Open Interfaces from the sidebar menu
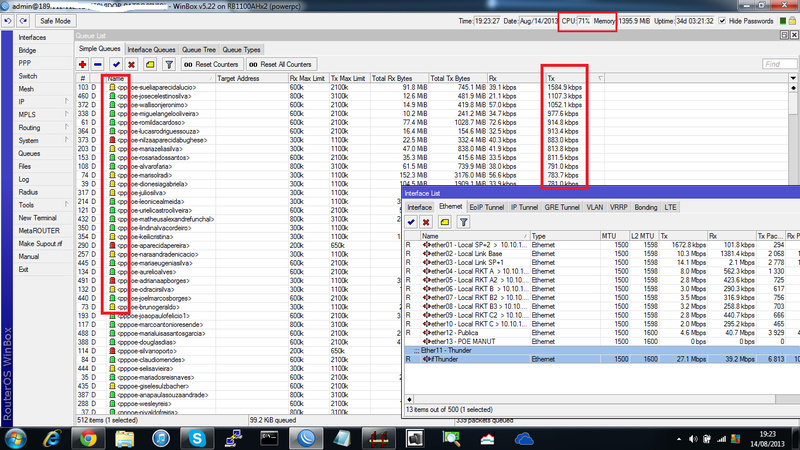Screen dimensions: 800x450 pyautogui.click(x=32, y=37)
